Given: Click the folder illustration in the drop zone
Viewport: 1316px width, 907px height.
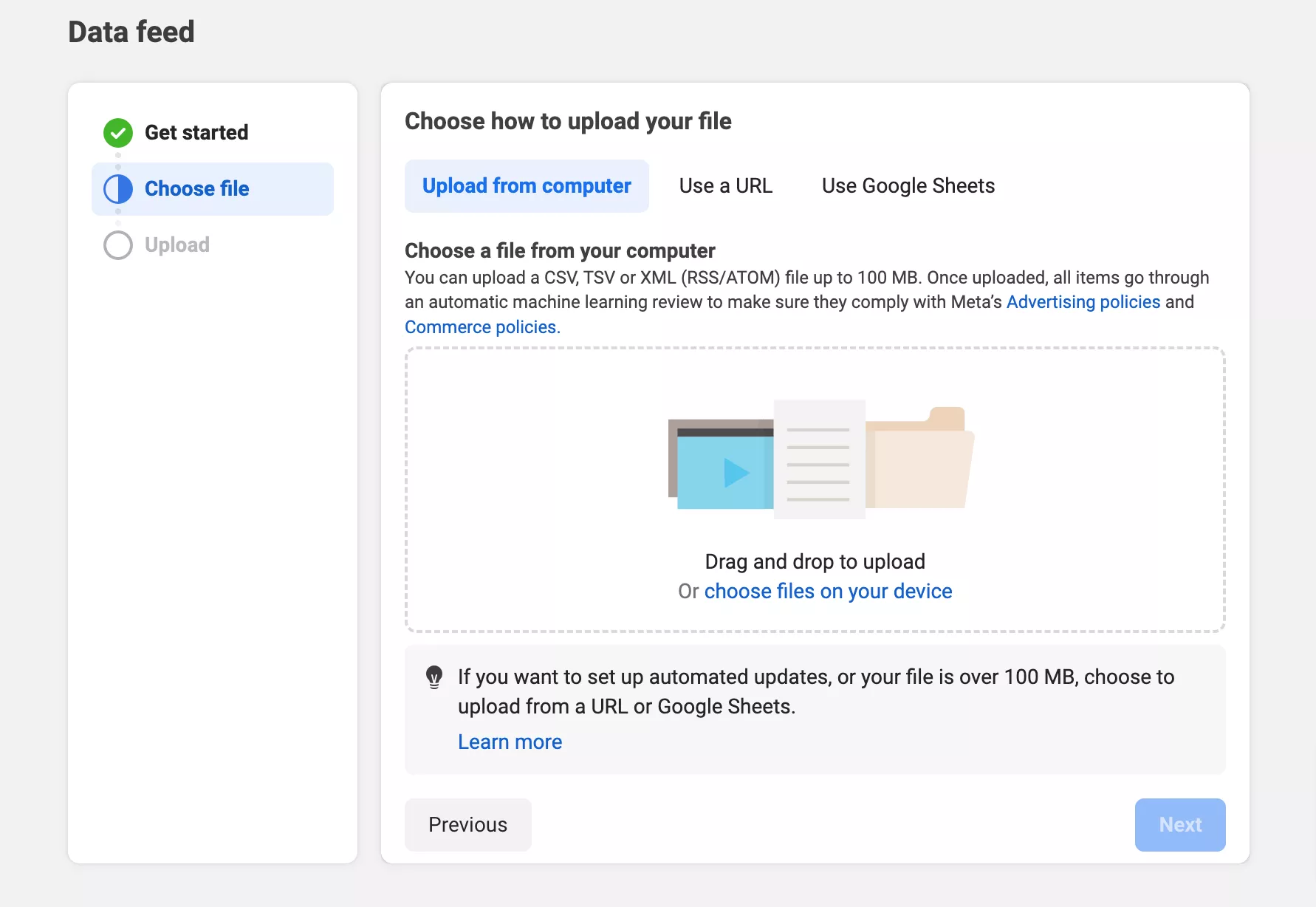Looking at the screenshot, I should pyautogui.click(x=920, y=457).
